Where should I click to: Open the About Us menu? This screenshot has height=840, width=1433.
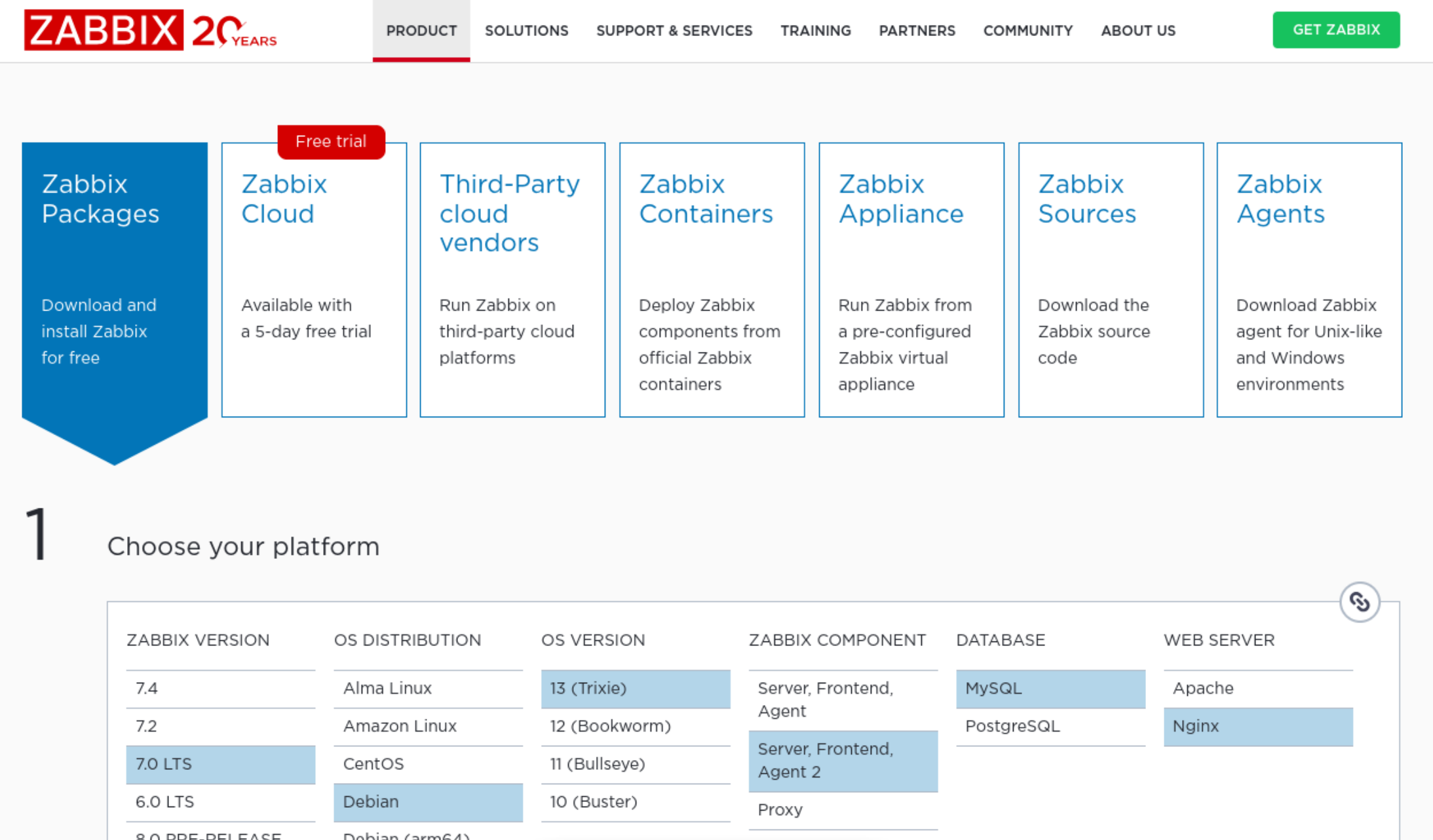tap(1138, 31)
